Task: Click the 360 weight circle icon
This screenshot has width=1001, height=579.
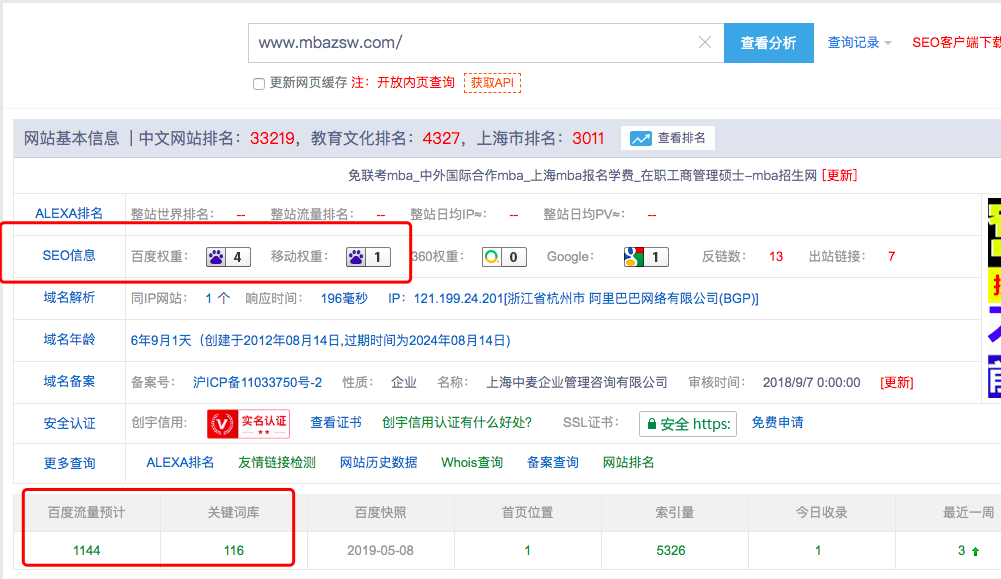Action: click(x=492, y=257)
